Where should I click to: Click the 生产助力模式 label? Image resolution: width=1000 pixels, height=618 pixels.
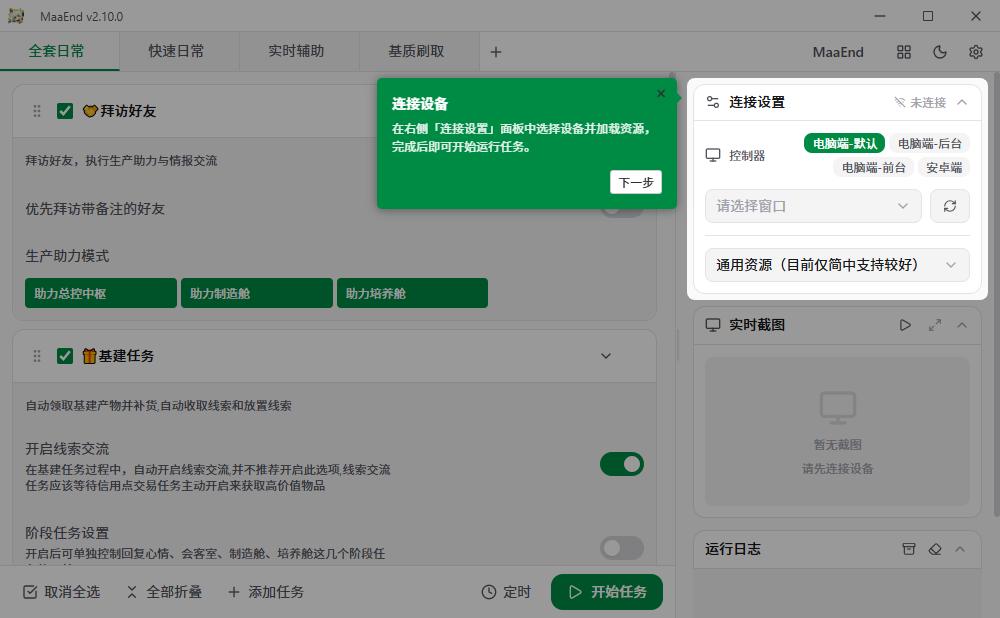click(67, 256)
